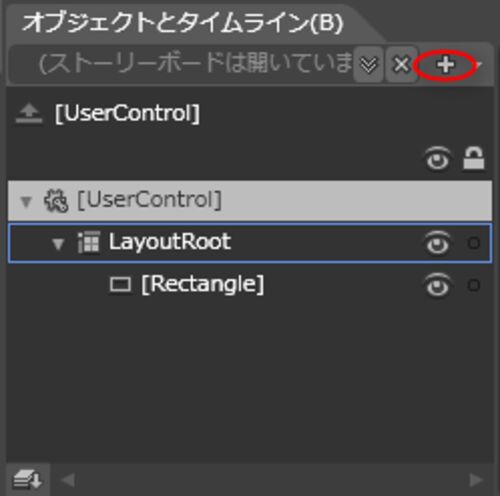Image resolution: width=500 pixels, height=496 pixels.
Task: Click the scope up arrow icon
Action: (29, 114)
